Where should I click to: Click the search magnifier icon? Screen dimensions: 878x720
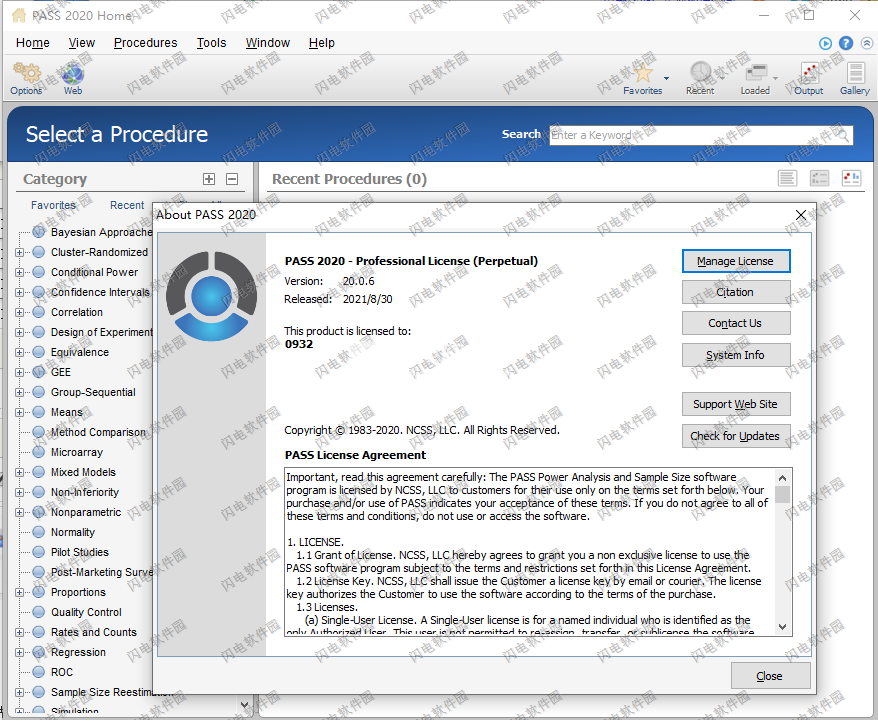pyautogui.click(x=843, y=135)
